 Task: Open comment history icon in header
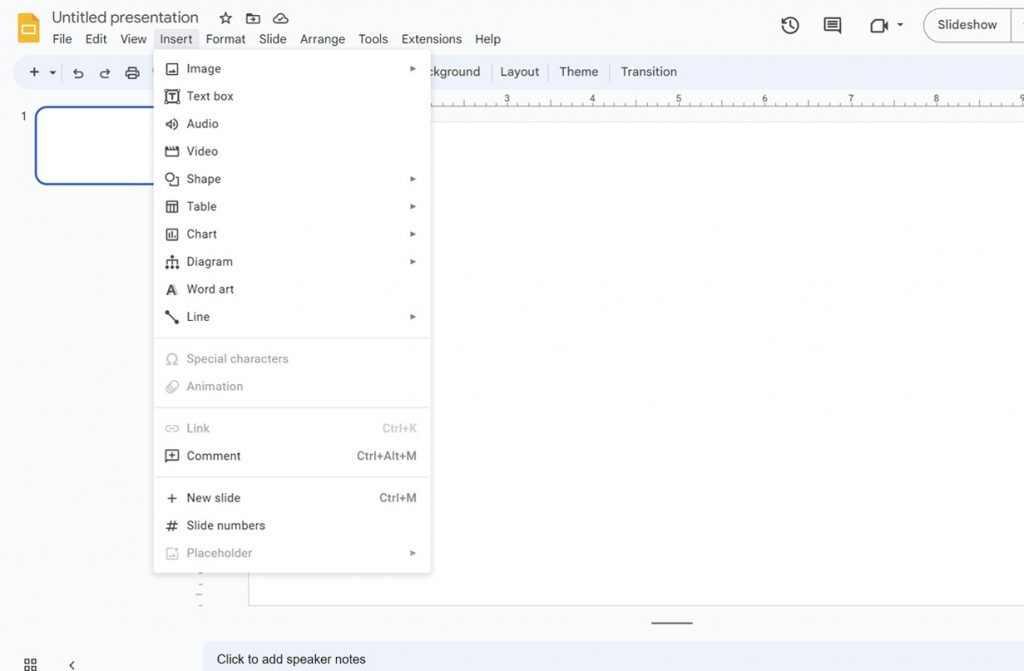832,25
